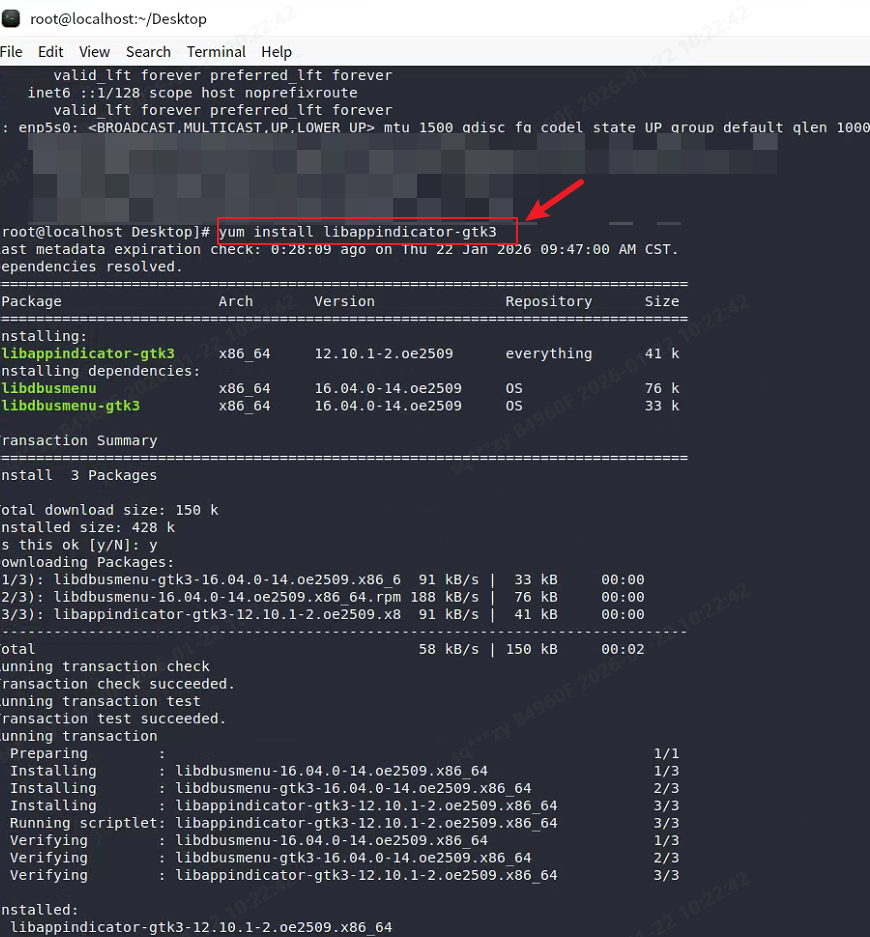This screenshot has width=870, height=937.
Task: Click the 'everything' repository entry
Action: point(548,354)
